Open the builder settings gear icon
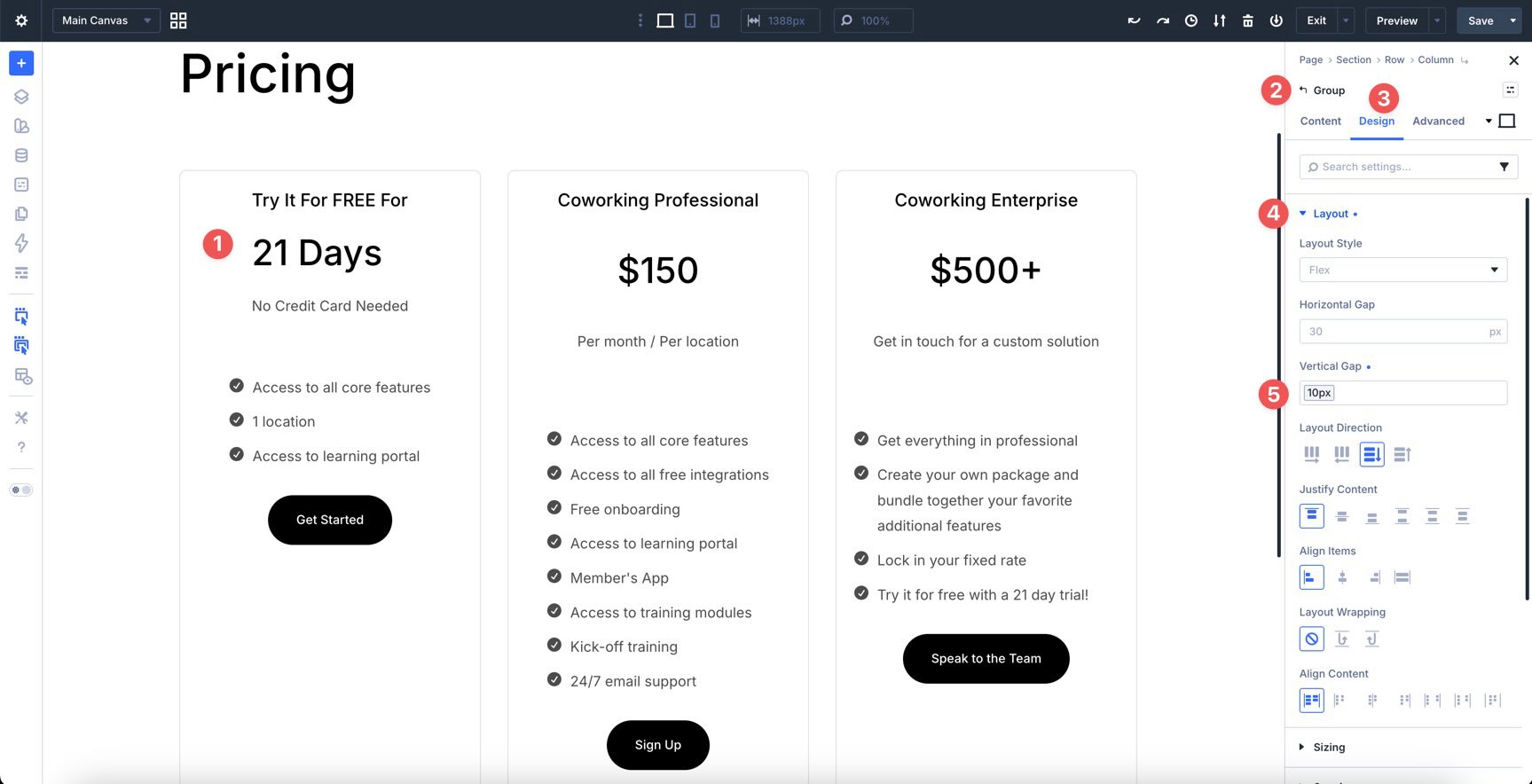The width and height of the screenshot is (1532, 784). [x=21, y=20]
